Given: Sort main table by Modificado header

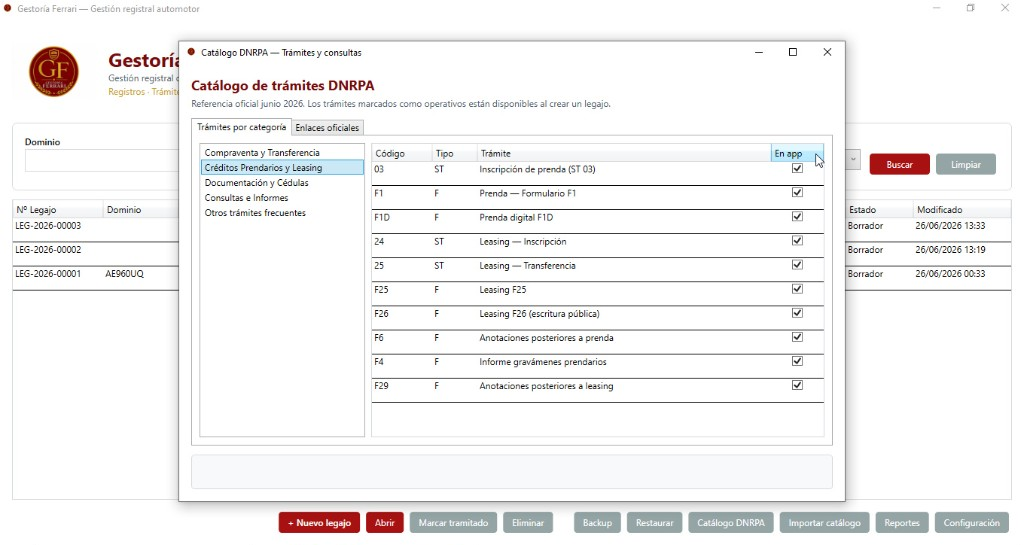Looking at the screenshot, I should click(x=961, y=210).
